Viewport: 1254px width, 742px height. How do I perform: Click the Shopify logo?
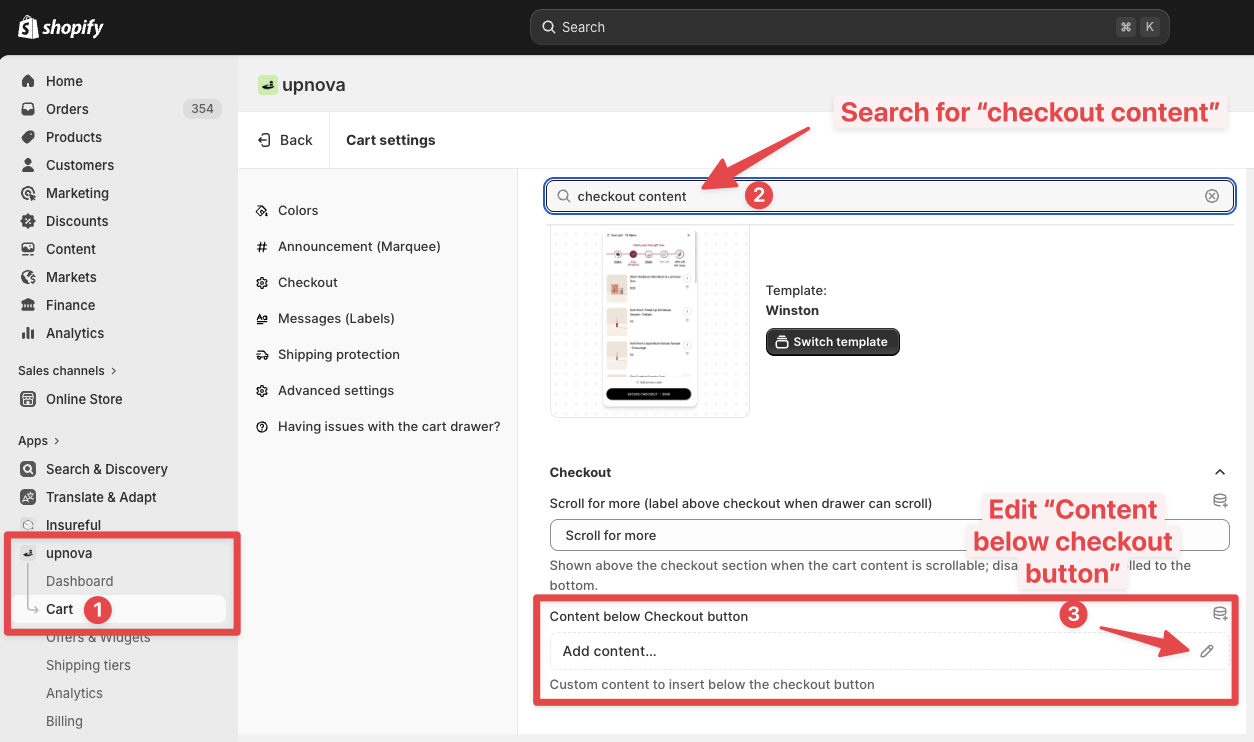[x=61, y=27]
